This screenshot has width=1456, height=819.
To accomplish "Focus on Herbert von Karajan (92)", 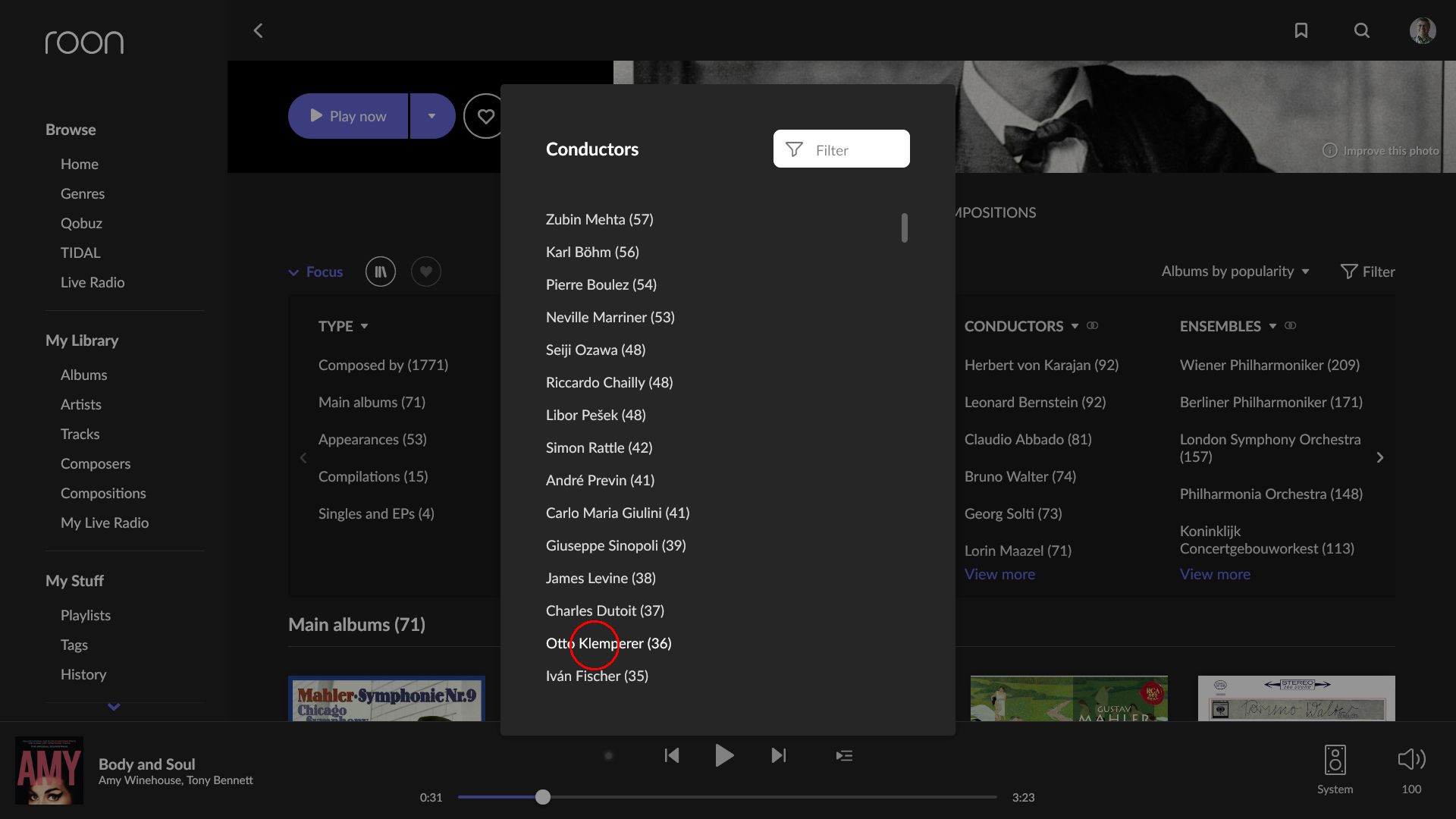I will pyautogui.click(x=1041, y=365).
